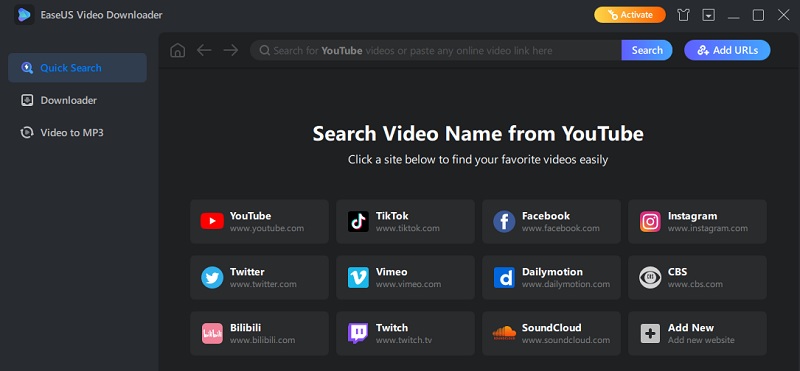Switch to the Downloader tab
The image size is (800, 371).
(77, 101)
